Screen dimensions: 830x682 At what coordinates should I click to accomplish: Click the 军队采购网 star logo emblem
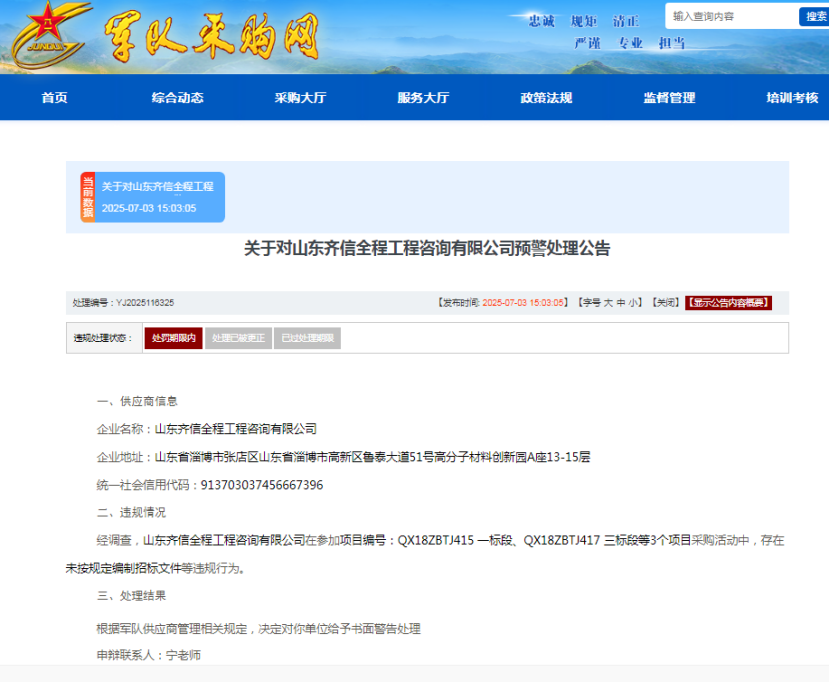click(x=49, y=35)
